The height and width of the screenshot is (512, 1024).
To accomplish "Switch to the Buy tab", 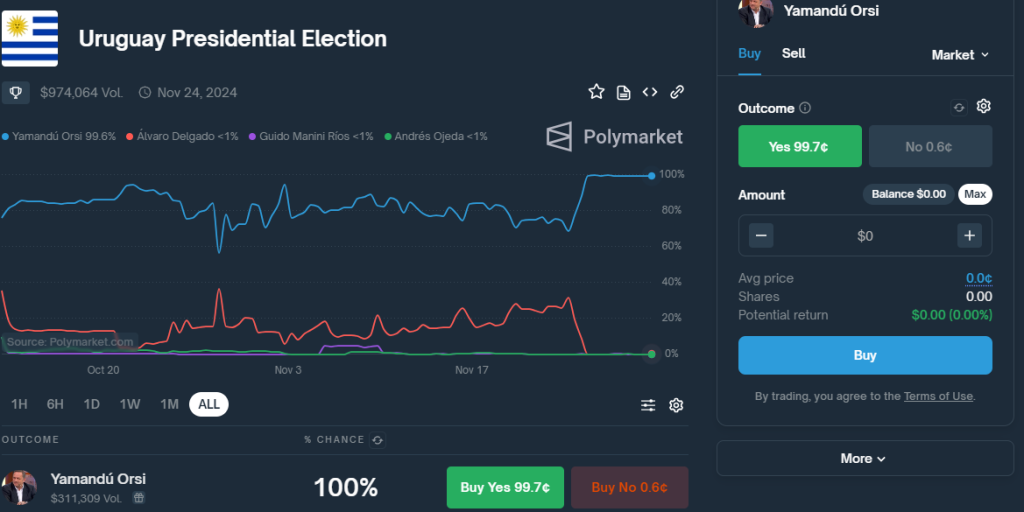I will coord(749,53).
